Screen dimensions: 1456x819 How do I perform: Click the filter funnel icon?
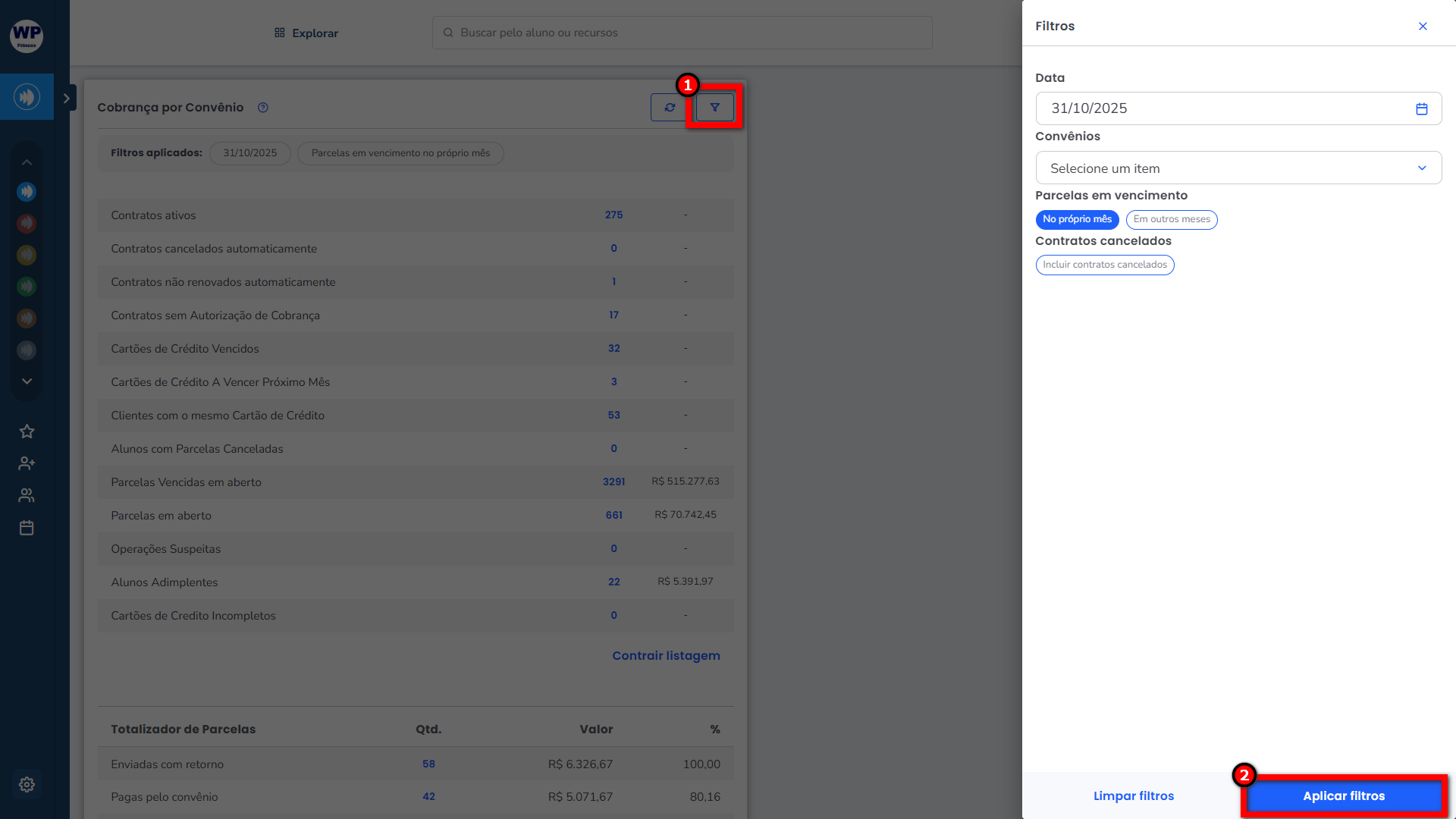(714, 108)
